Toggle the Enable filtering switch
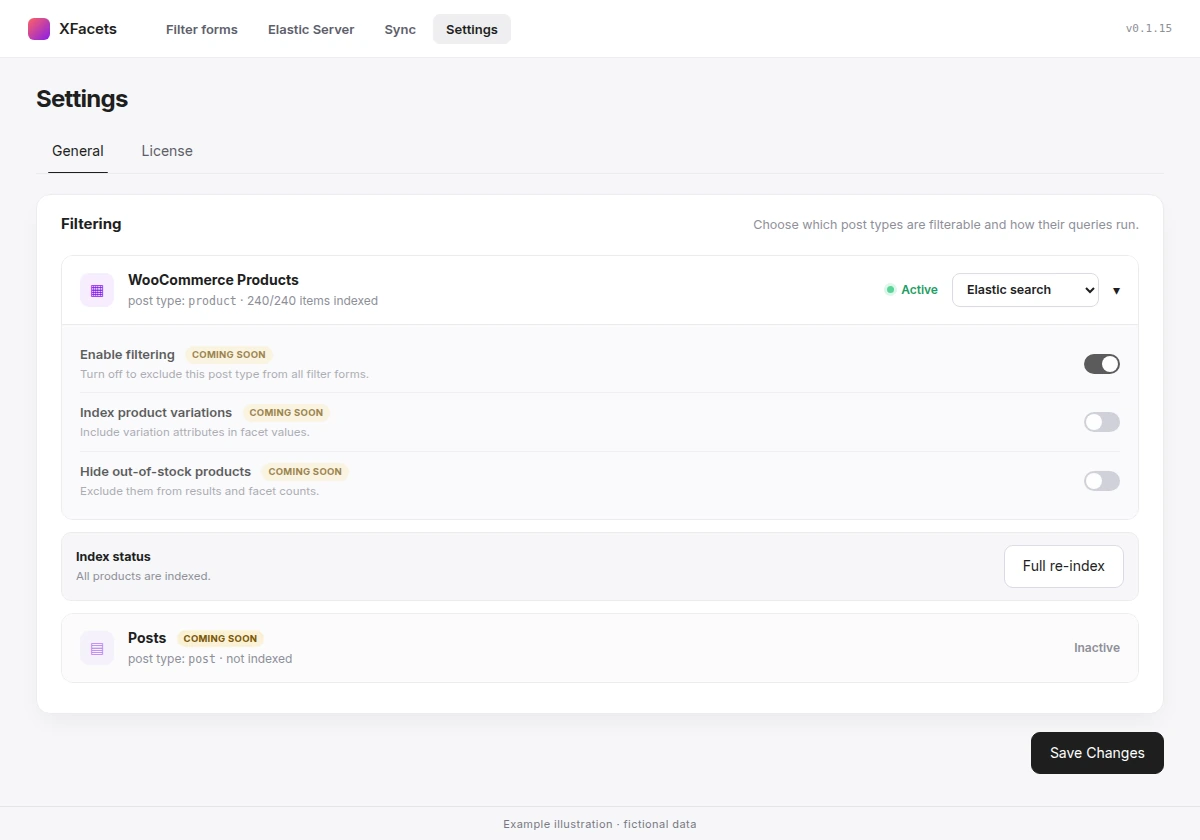The image size is (1200, 840). pyautogui.click(x=1102, y=364)
